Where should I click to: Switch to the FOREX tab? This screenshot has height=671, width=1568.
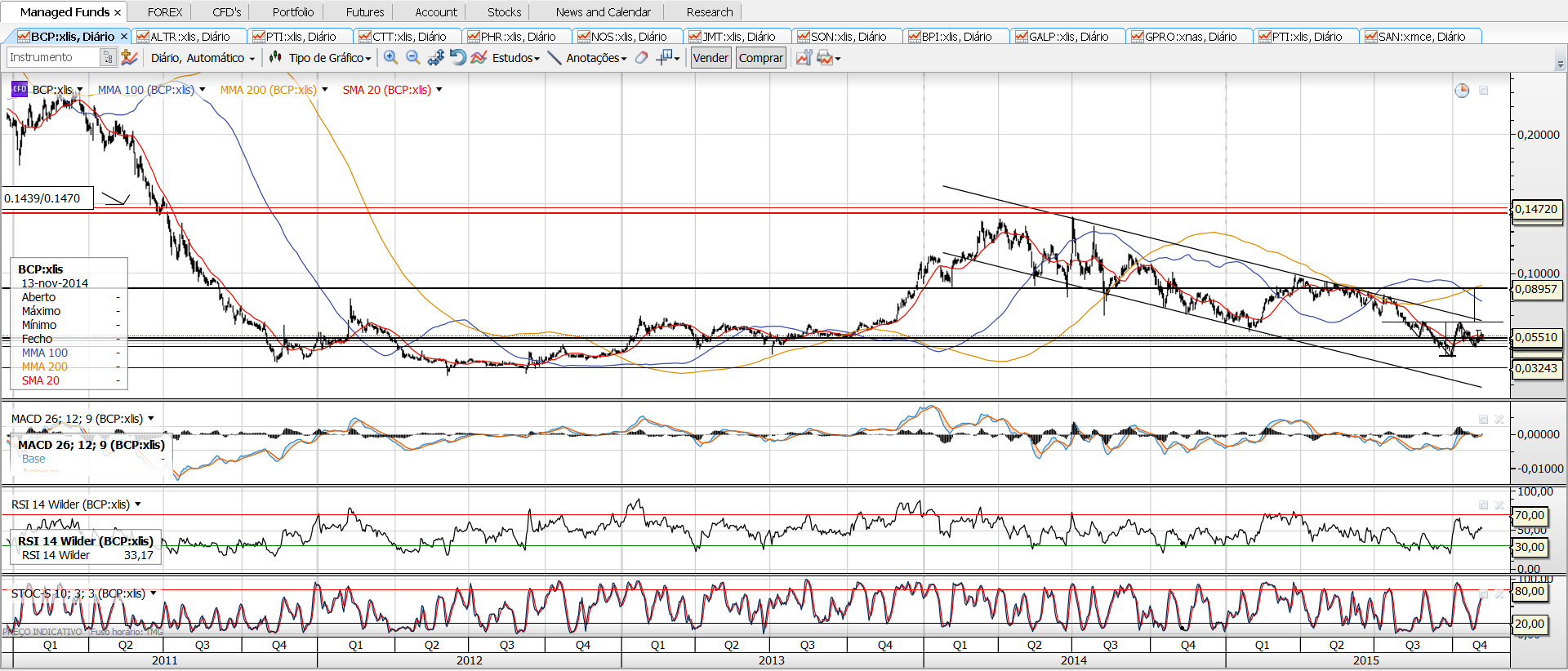tap(165, 12)
